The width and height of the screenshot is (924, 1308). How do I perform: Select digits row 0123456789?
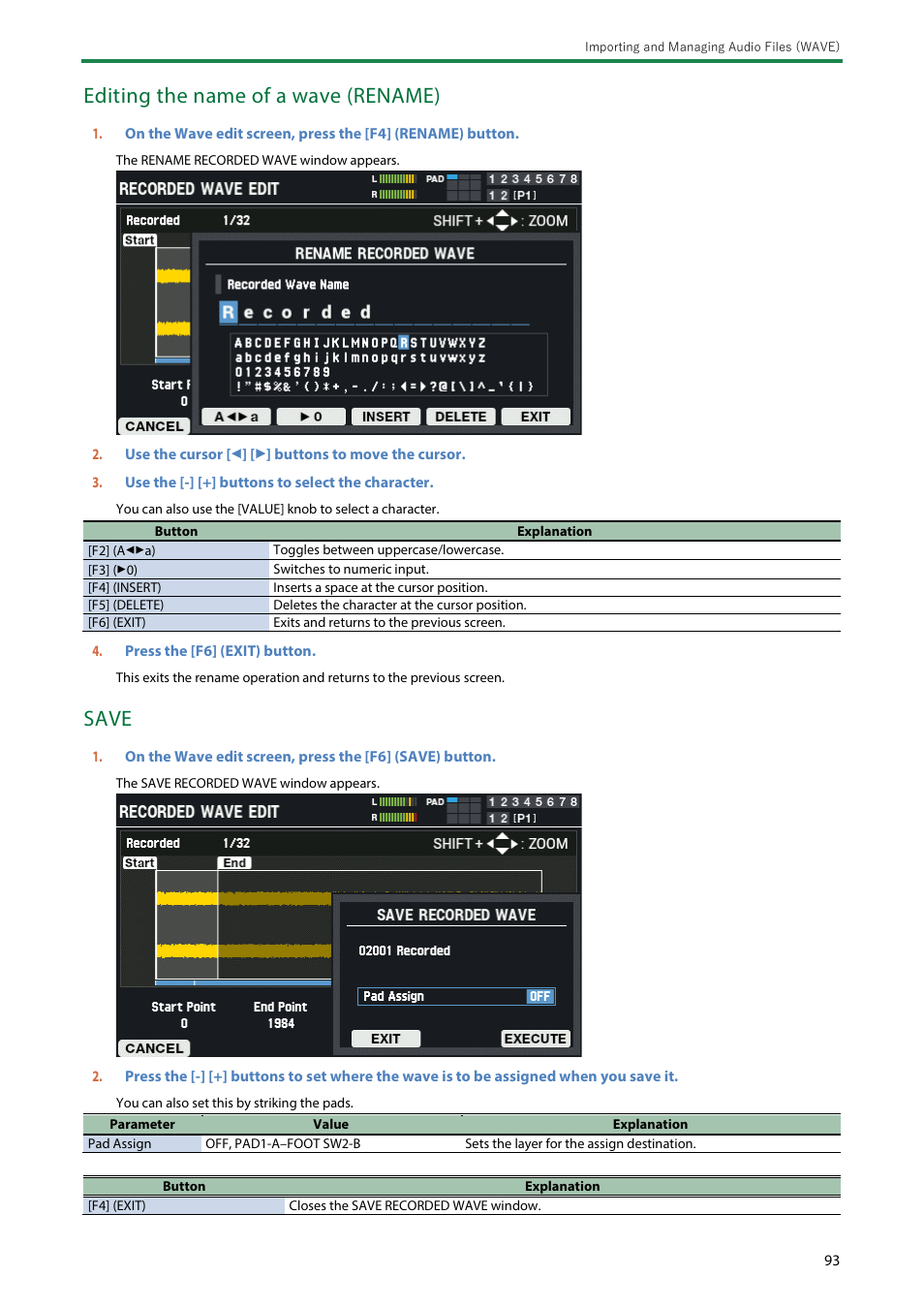pos(283,372)
